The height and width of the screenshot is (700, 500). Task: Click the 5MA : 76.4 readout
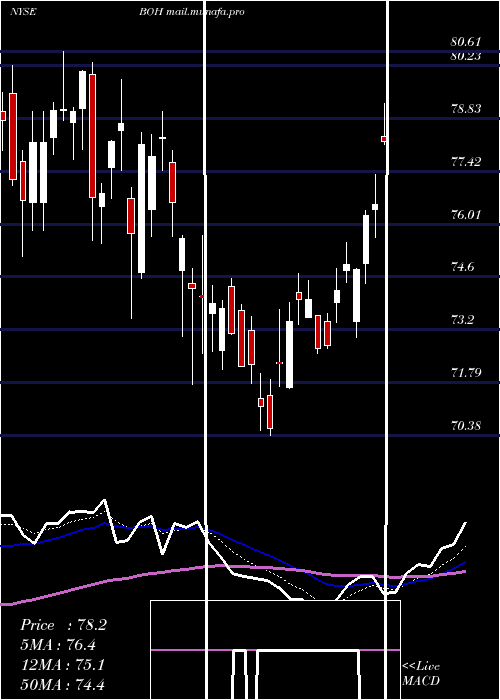(58, 645)
